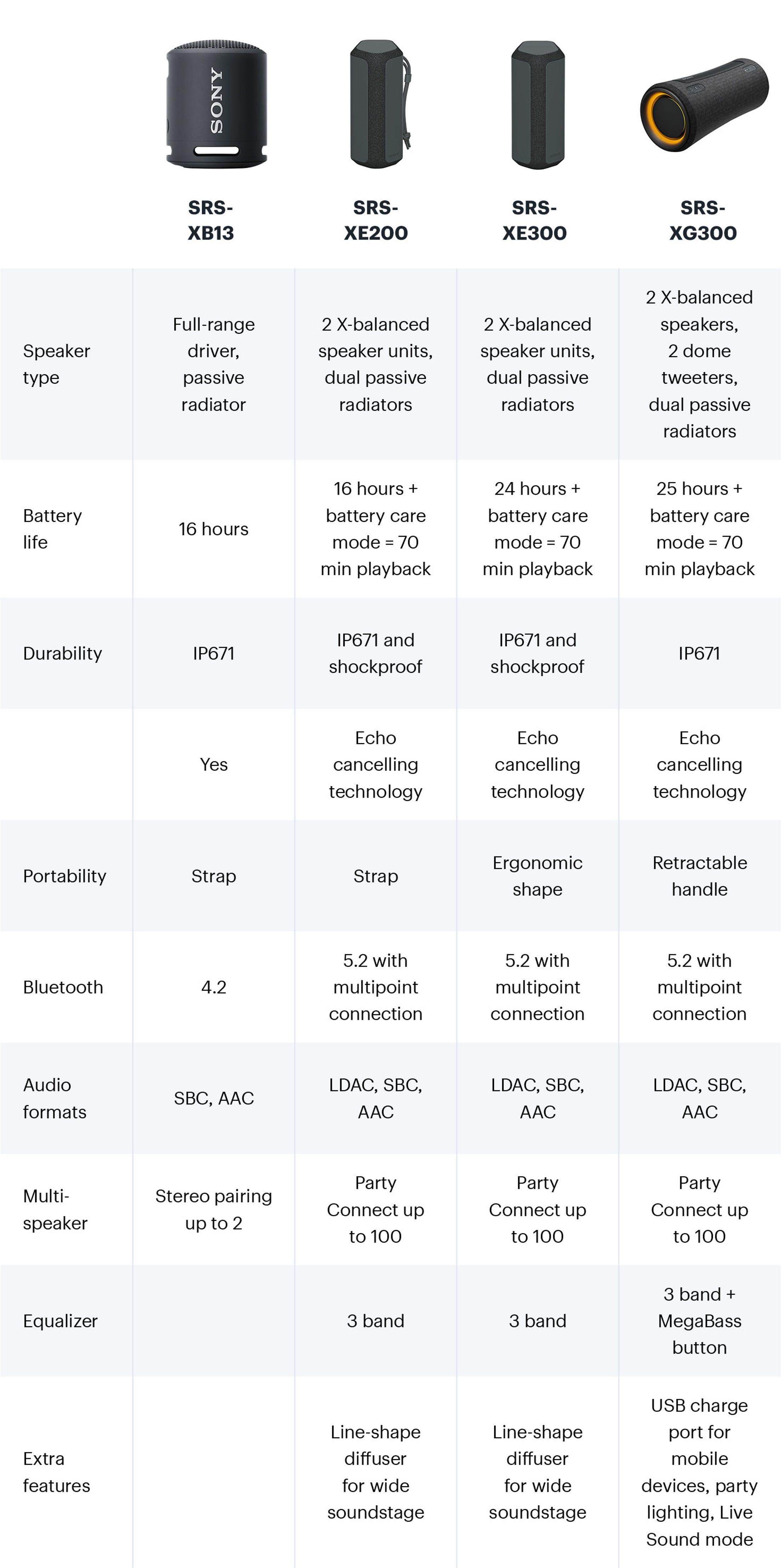Select the SRS-XB13 product name
Image resolution: width=781 pixels, height=1568 pixels.
(x=210, y=220)
